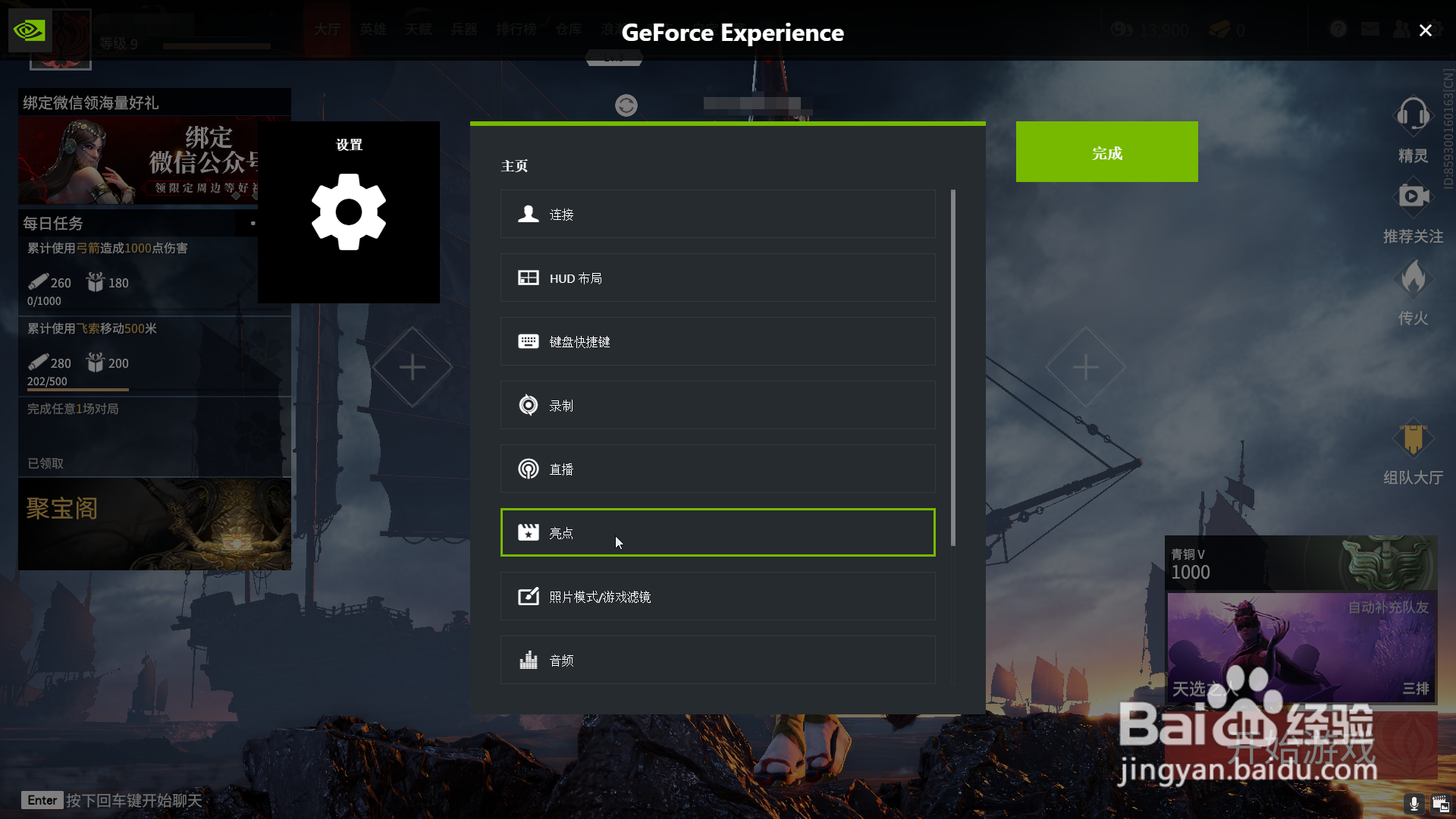The height and width of the screenshot is (819, 1456).
Task: Add a teammate via the left plus slot
Action: coord(413,367)
